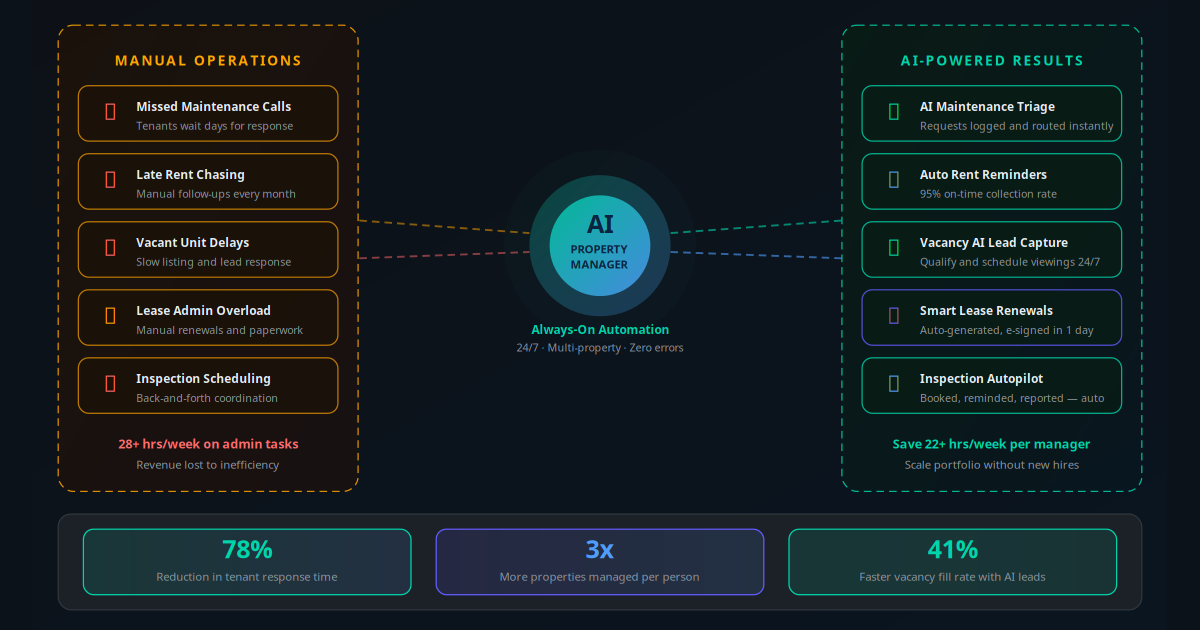The width and height of the screenshot is (1200, 630).
Task: Click the icon beside Late Rent Chasing
Action: pyautogui.click(x=110, y=180)
